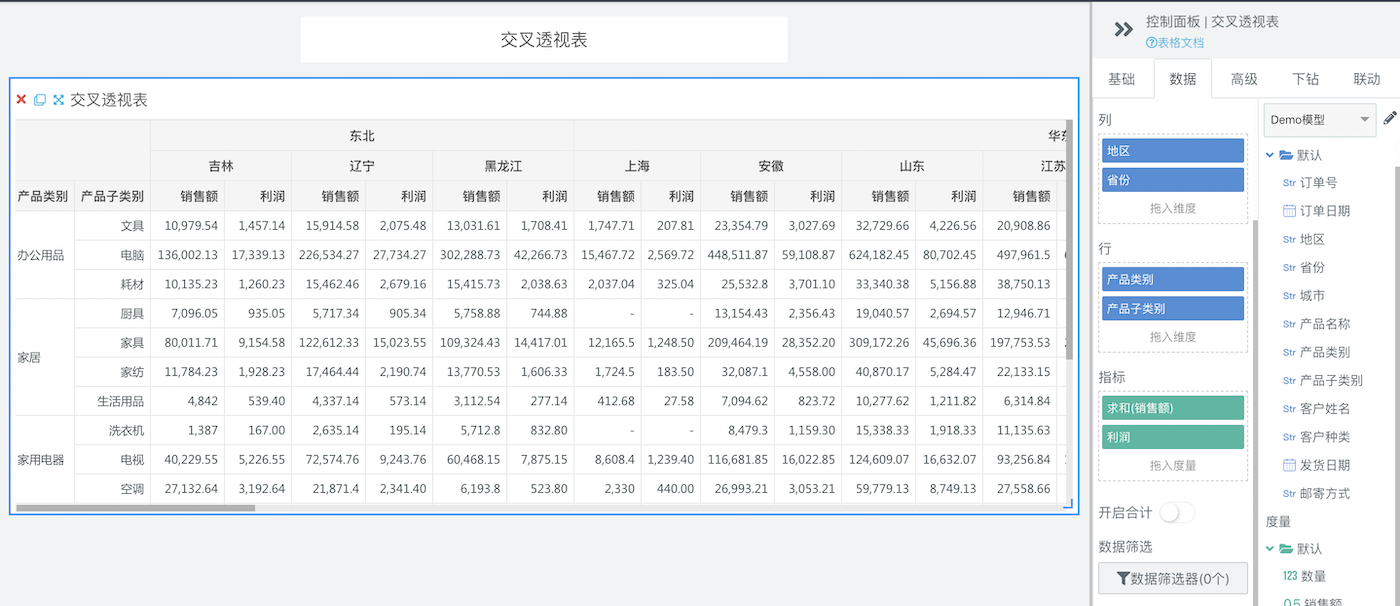Select the 地区 field in the tree
Image resolution: width=1400 pixels, height=606 pixels.
[1312, 239]
